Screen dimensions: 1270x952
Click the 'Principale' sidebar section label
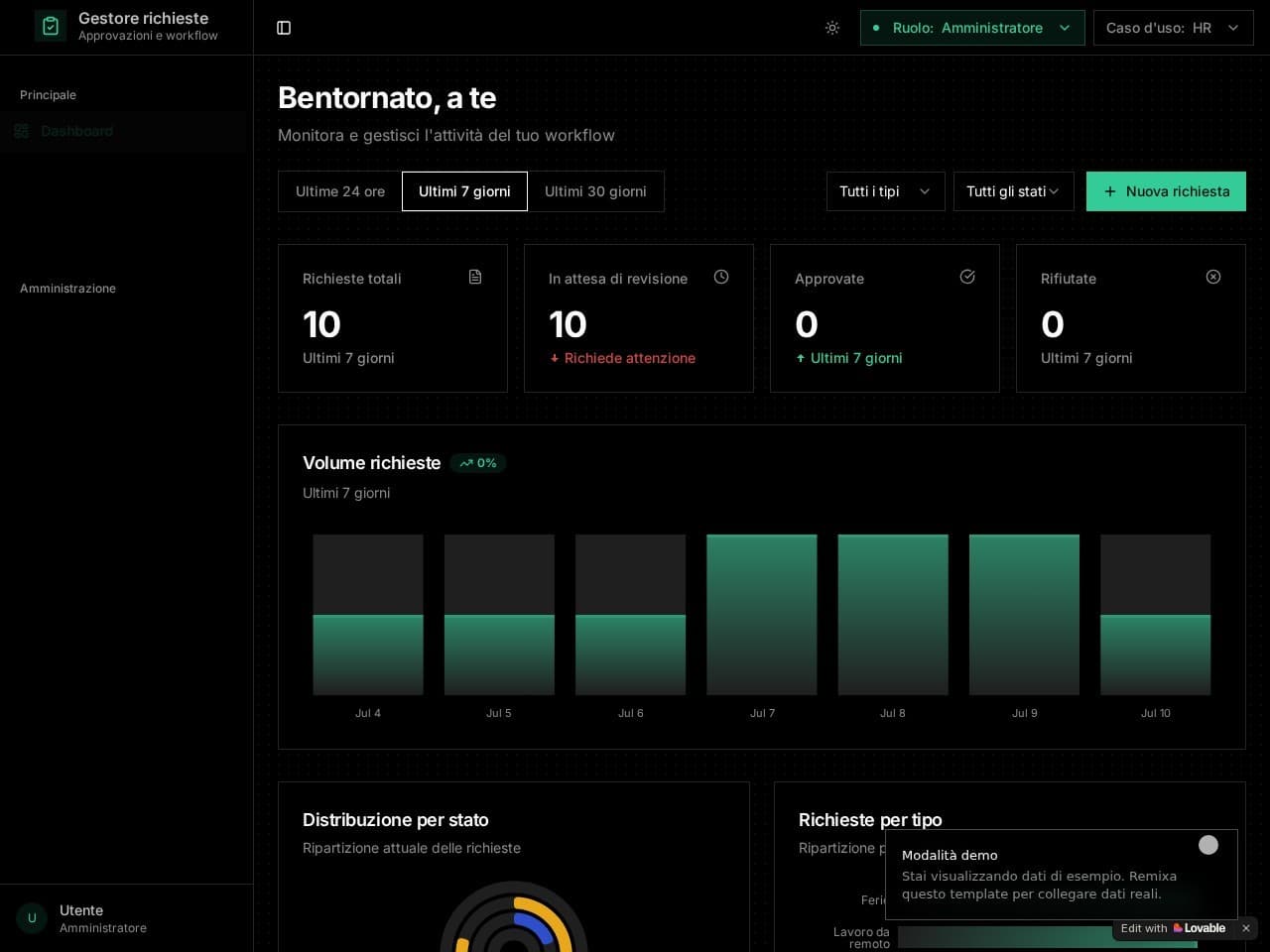pyautogui.click(x=48, y=95)
